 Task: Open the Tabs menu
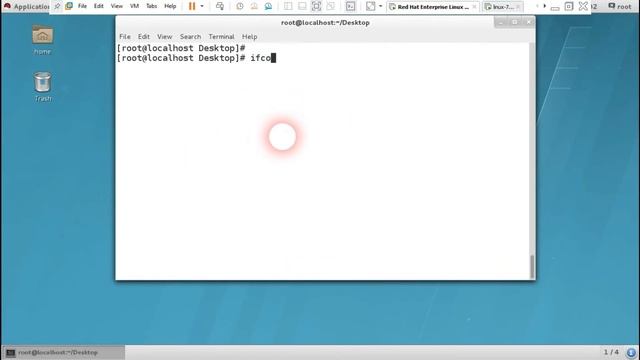151,6
